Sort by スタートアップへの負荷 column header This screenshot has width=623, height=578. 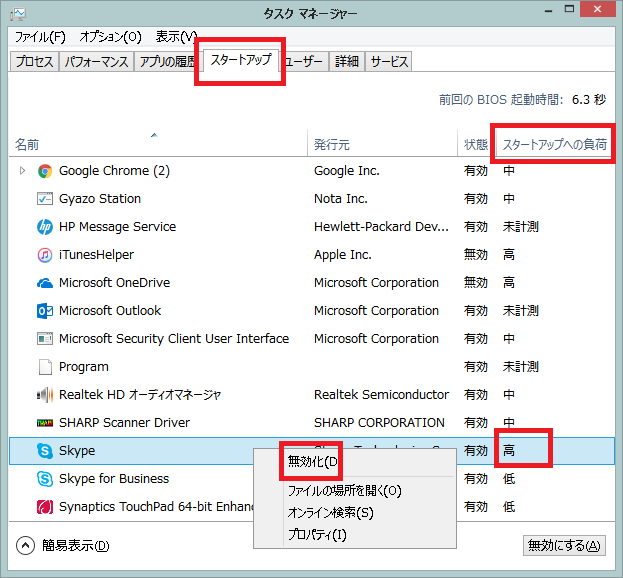555,144
